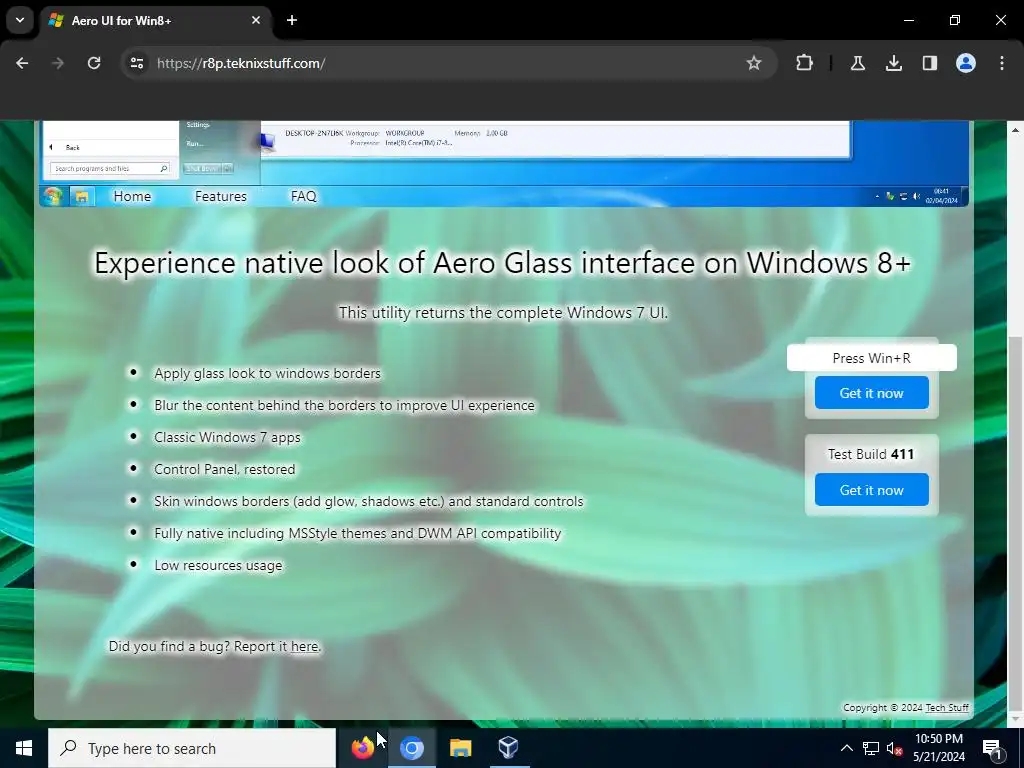Click the Windows 7 start orb image
The height and width of the screenshot is (768, 1024).
(53, 196)
